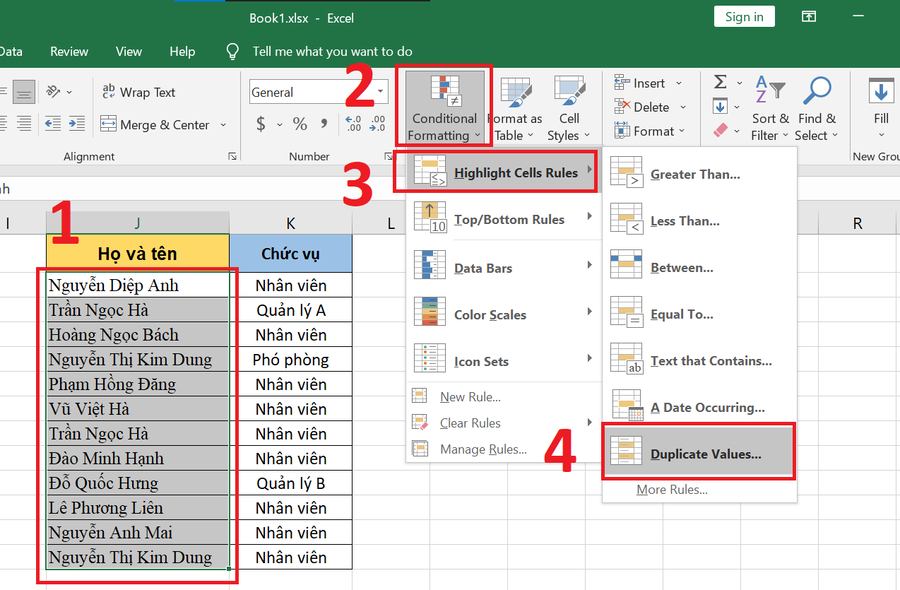Open the Help ribbon tab
The height and width of the screenshot is (590, 900).
tap(182, 52)
